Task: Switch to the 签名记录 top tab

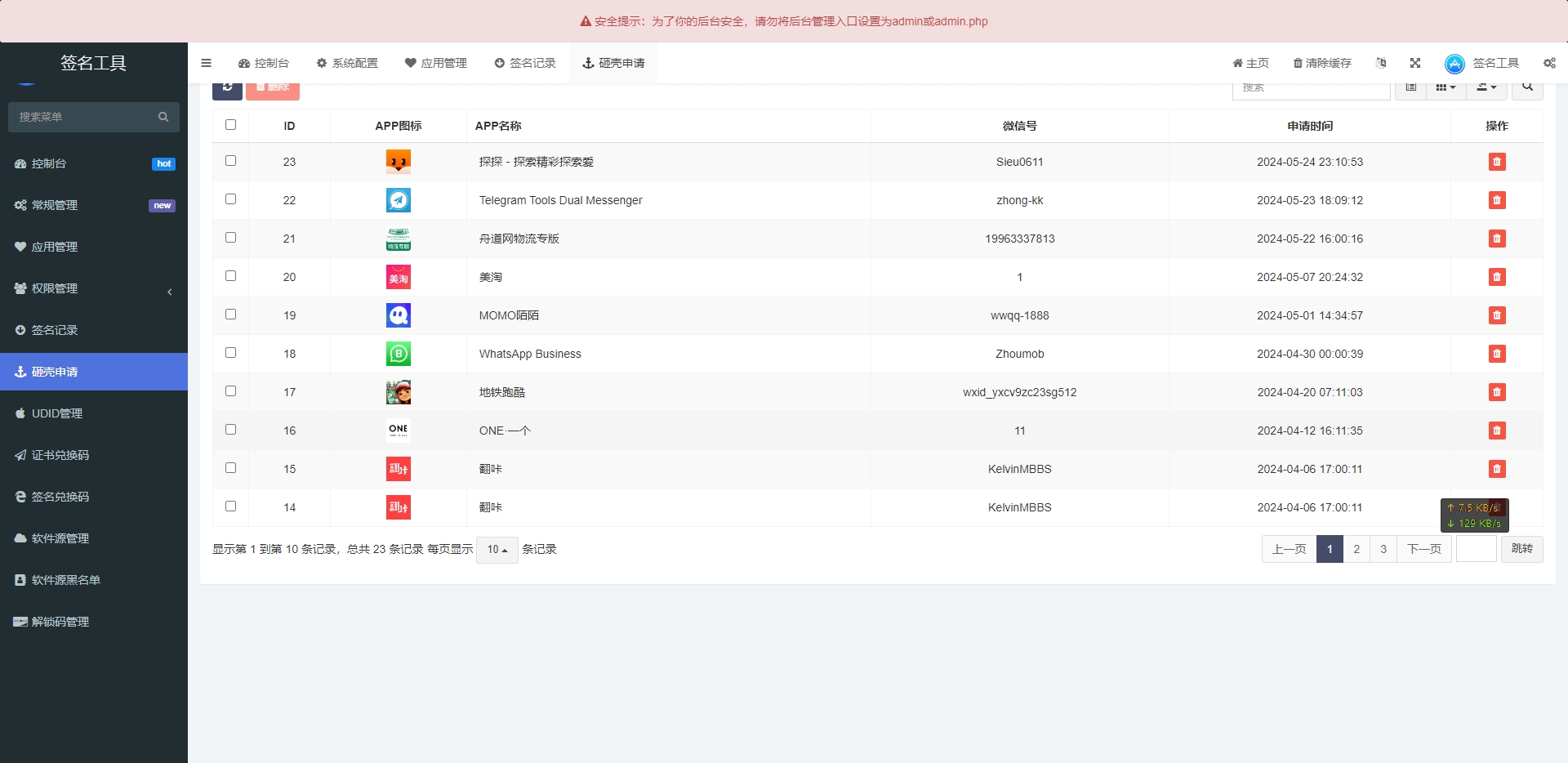Action: [525, 63]
